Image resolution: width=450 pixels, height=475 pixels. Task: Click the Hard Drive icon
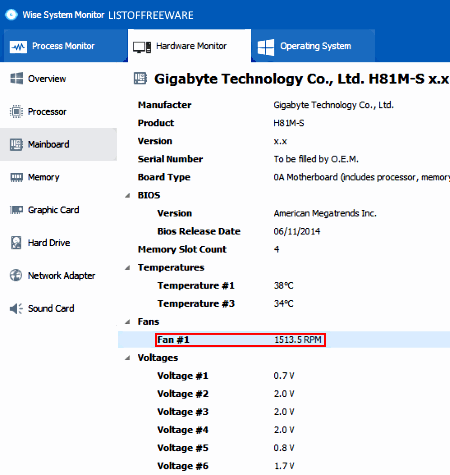click(16, 243)
